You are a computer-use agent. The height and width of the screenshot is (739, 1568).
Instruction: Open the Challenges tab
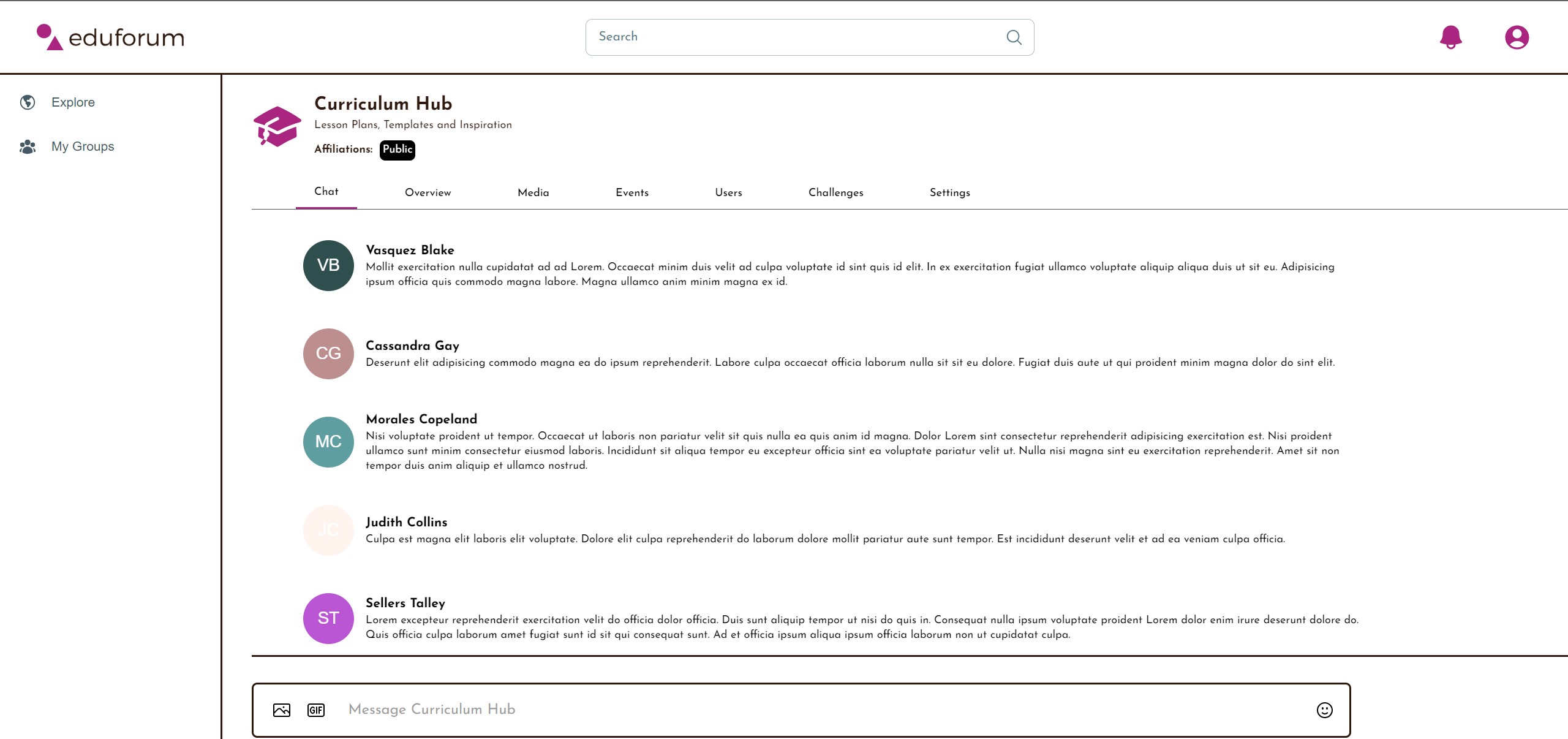tap(835, 192)
